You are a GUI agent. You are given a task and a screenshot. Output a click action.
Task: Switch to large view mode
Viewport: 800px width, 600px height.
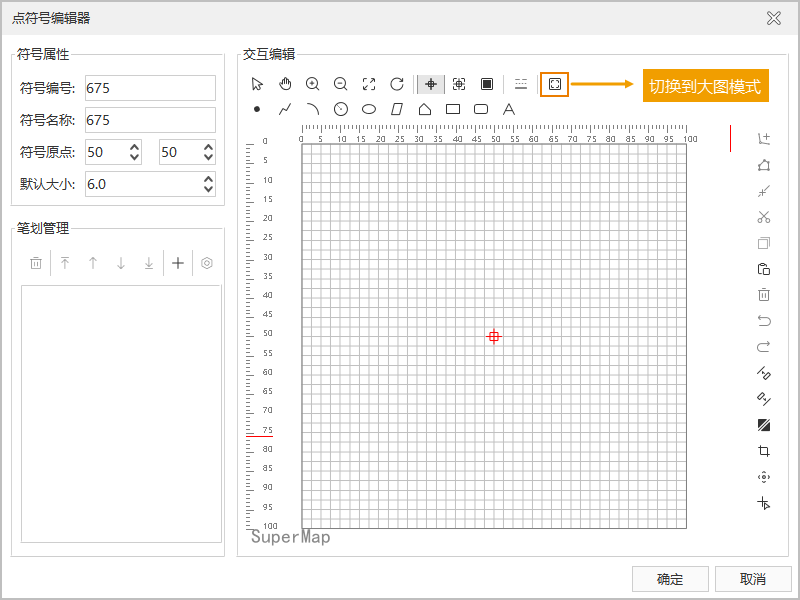[x=554, y=85]
